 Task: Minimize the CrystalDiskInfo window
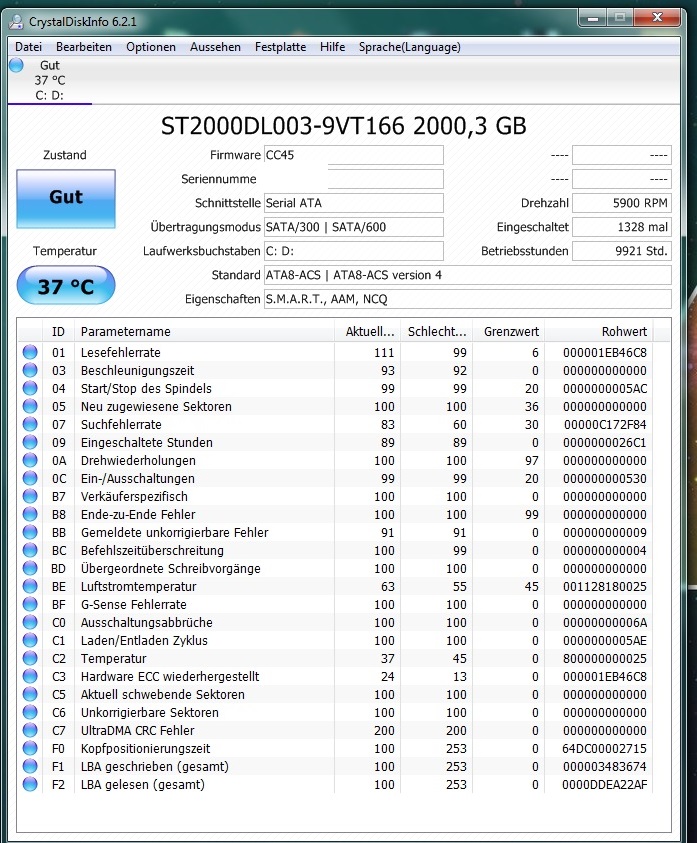(593, 18)
